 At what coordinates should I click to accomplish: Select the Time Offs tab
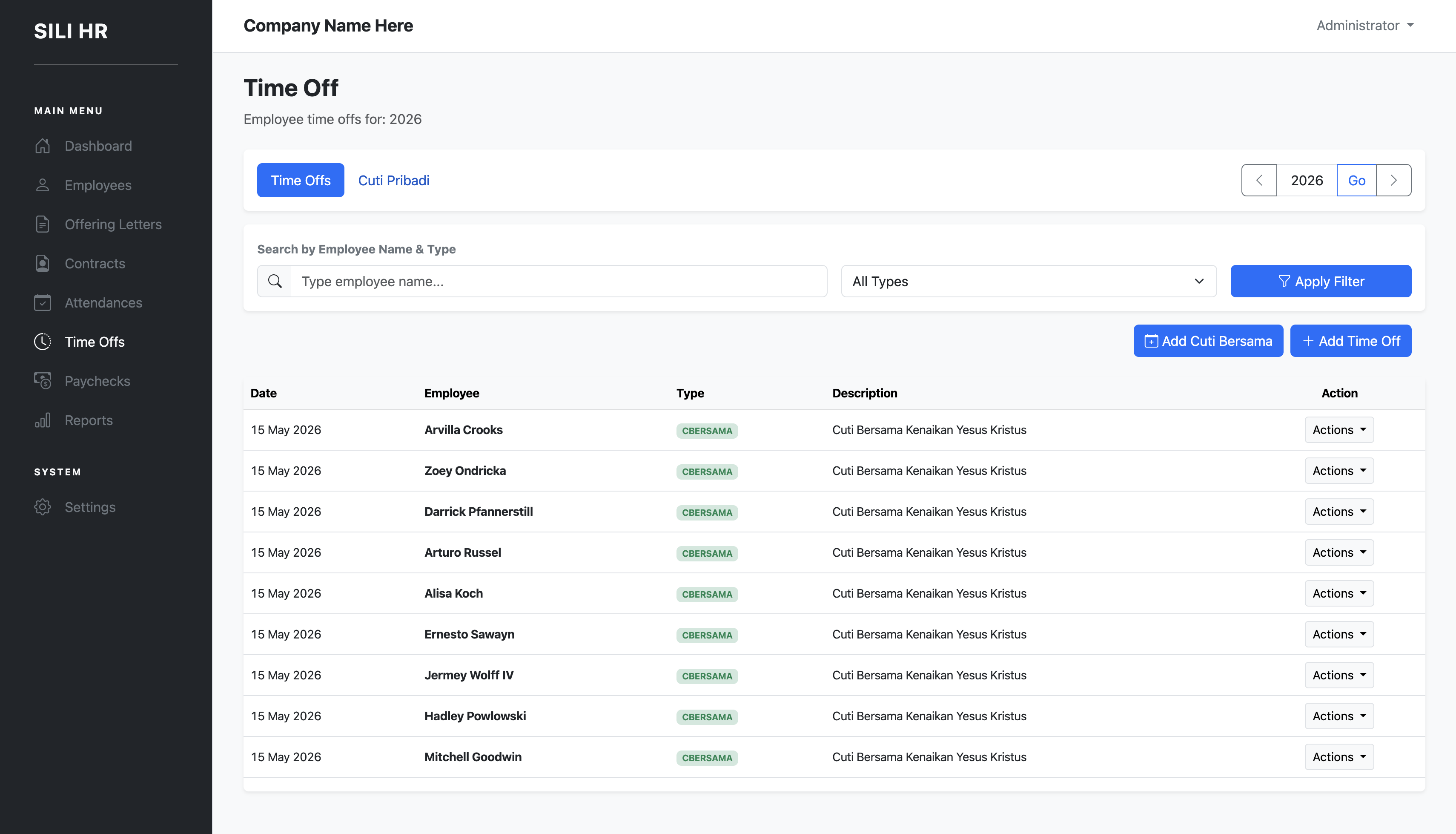(301, 181)
